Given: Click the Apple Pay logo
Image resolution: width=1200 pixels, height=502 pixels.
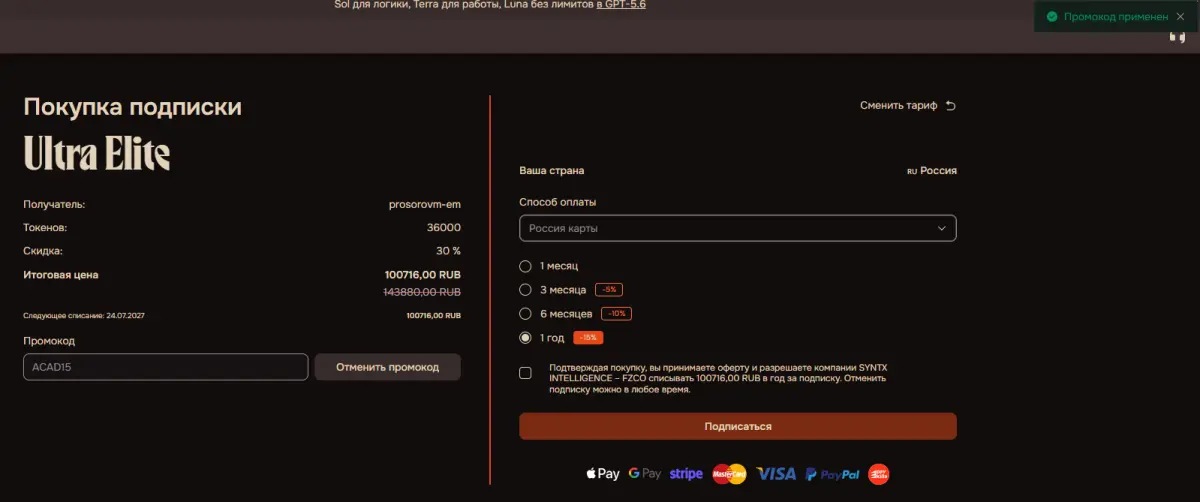Looking at the screenshot, I should (x=602, y=474).
